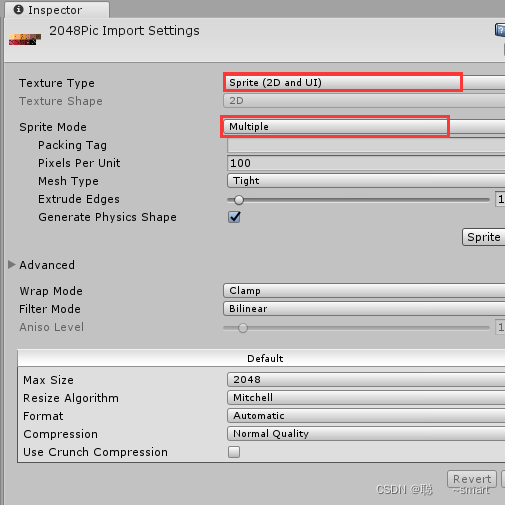Viewport: 505px width, 505px height.
Task: Open the Sprite Mode dropdown
Action: (x=364, y=127)
